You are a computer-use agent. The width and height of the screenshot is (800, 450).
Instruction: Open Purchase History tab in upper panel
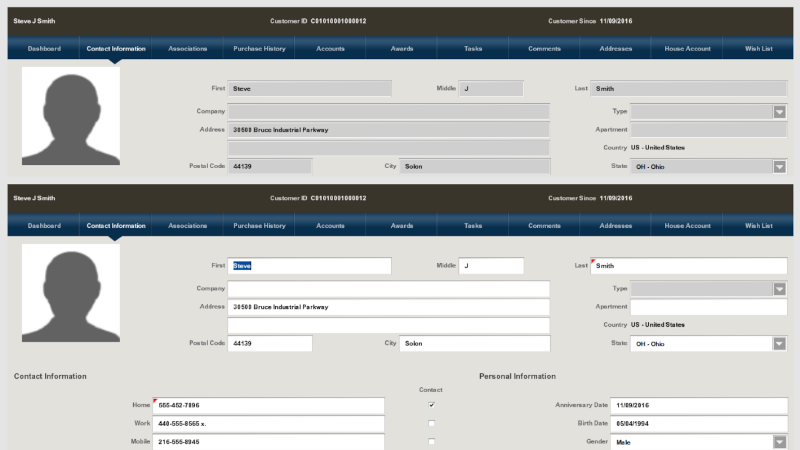click(x=259, y=48)
